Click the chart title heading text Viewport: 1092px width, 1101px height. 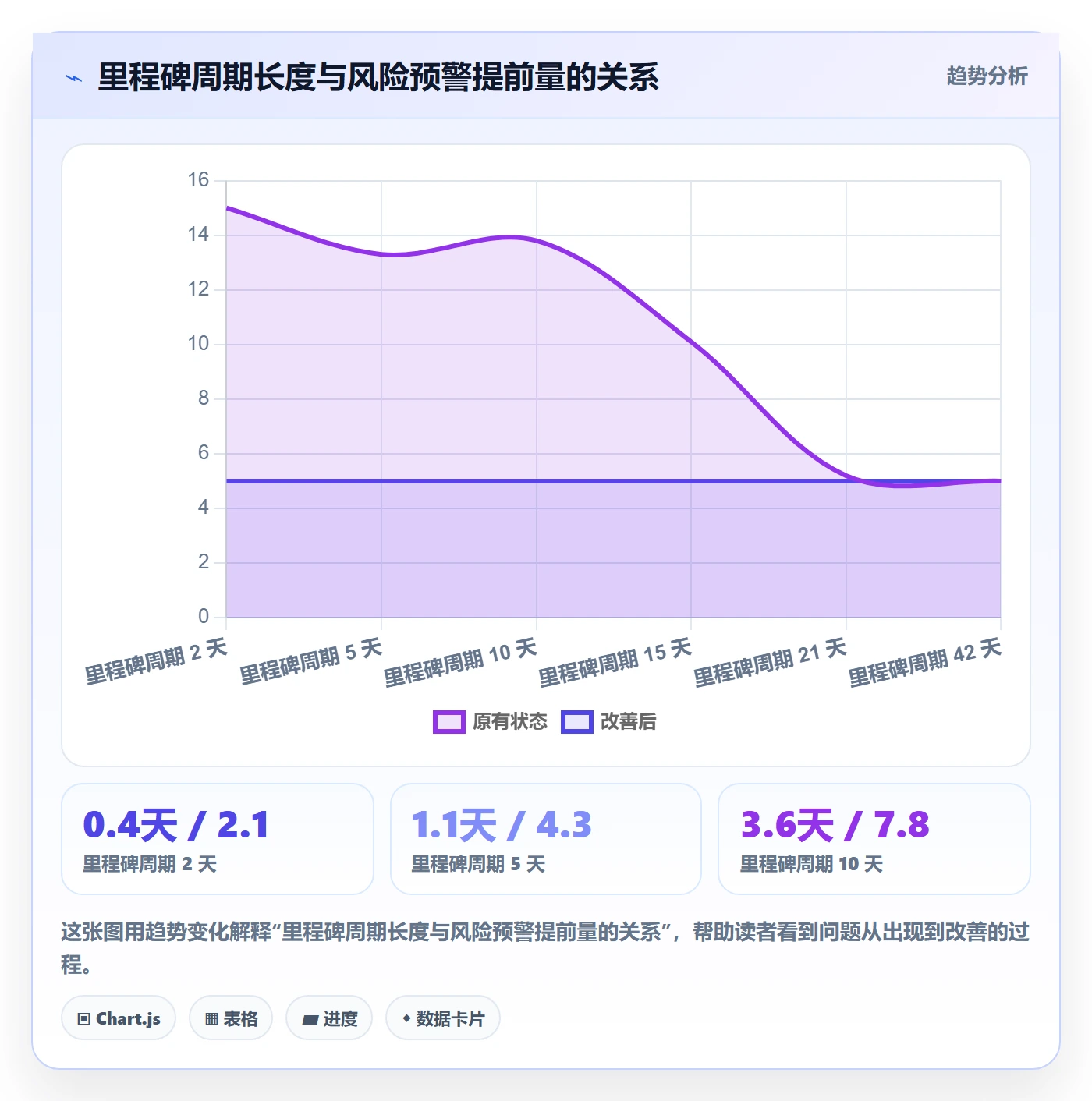coord(378,77)
